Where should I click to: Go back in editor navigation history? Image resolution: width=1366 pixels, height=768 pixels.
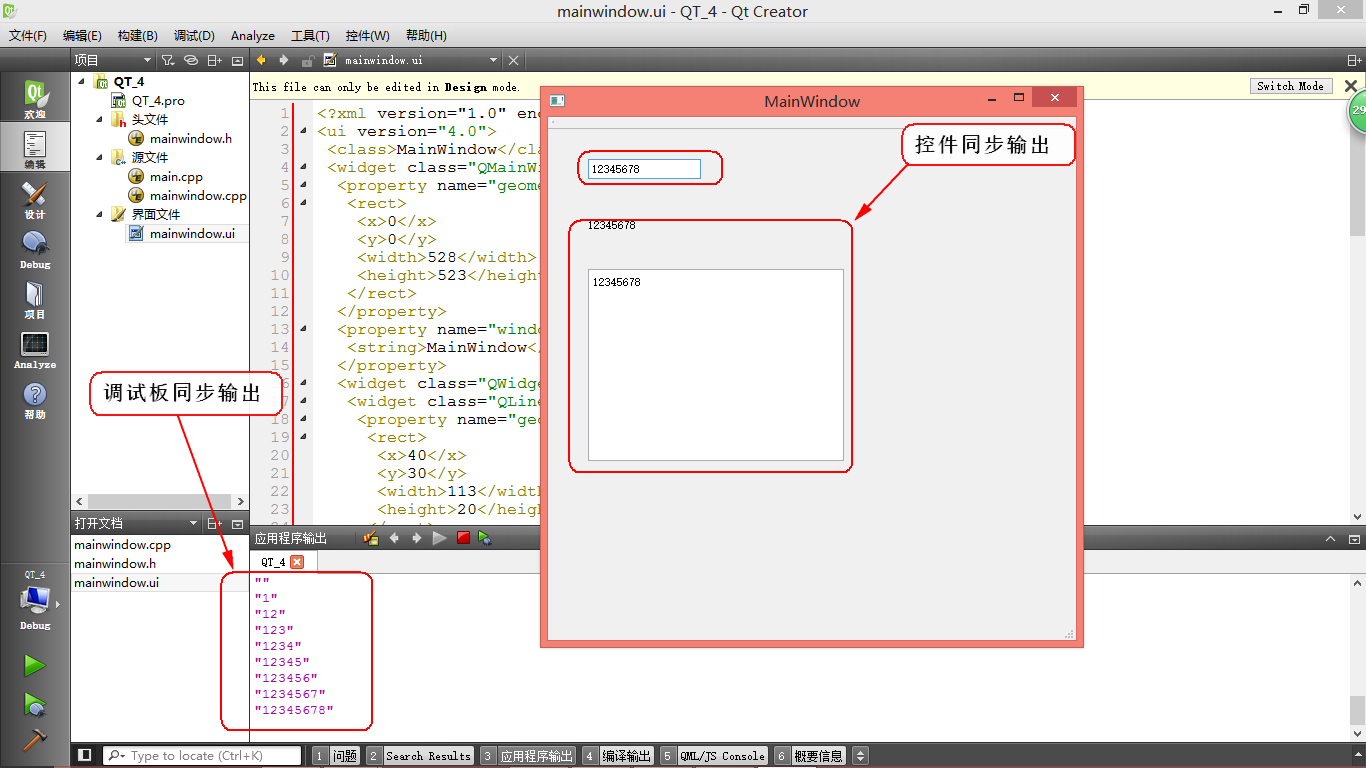(262, 60)
